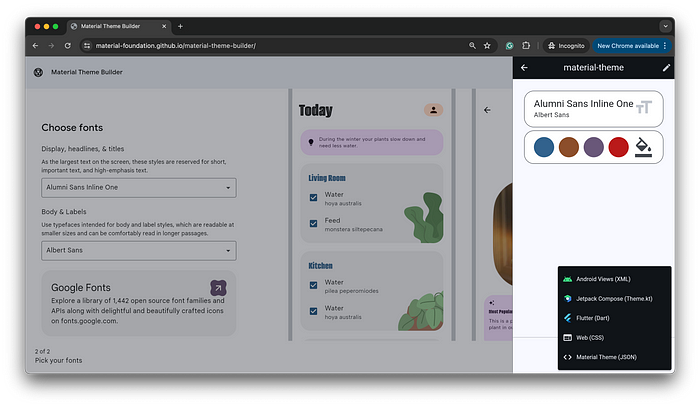Bookmark page with the star icon
The image size is (700, 407).
coord(487,46)
